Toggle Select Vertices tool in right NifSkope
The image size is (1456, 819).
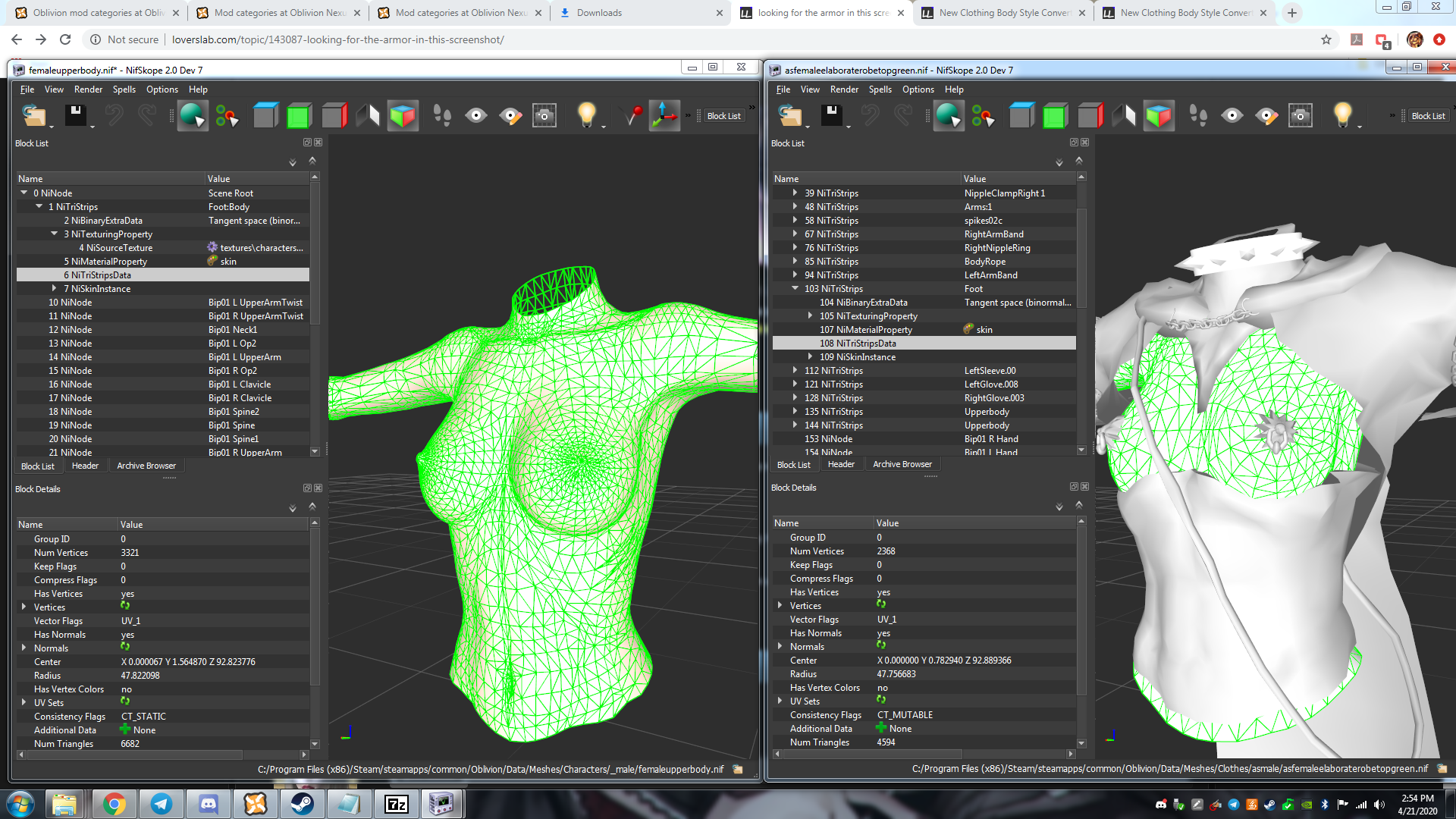coord(983,116)
